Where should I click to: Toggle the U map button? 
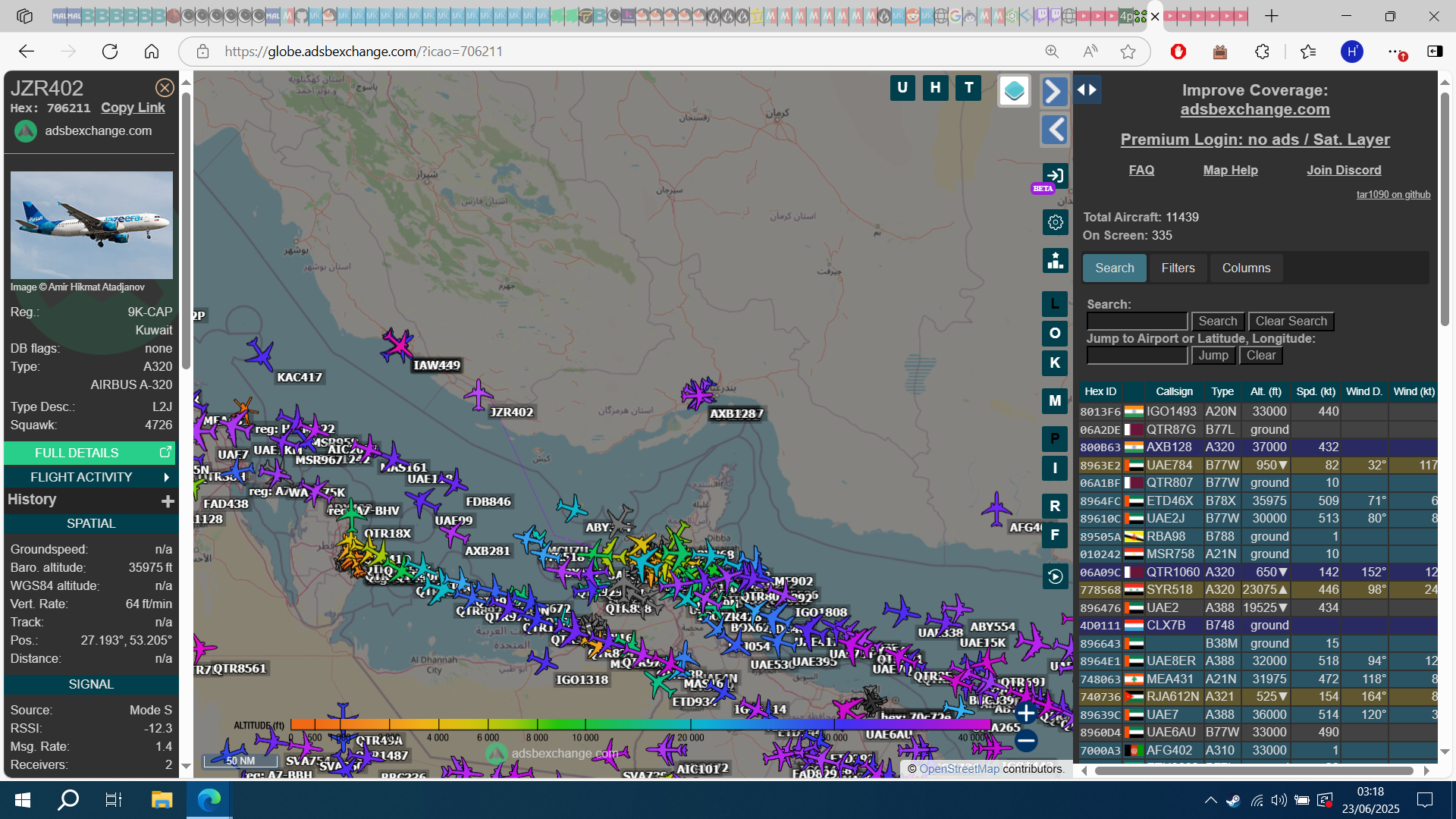click(902, 87)
